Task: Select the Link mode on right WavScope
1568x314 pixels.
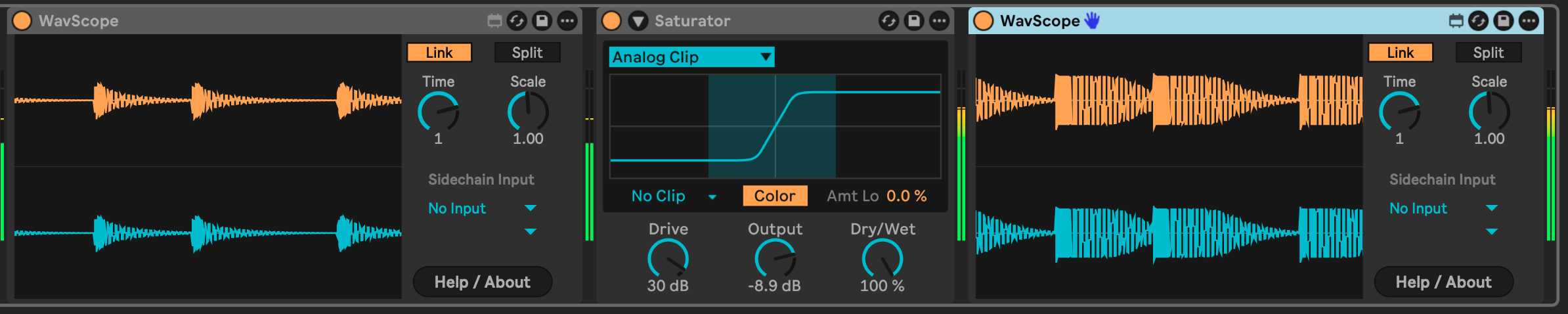Action: tap(1400, 53)
